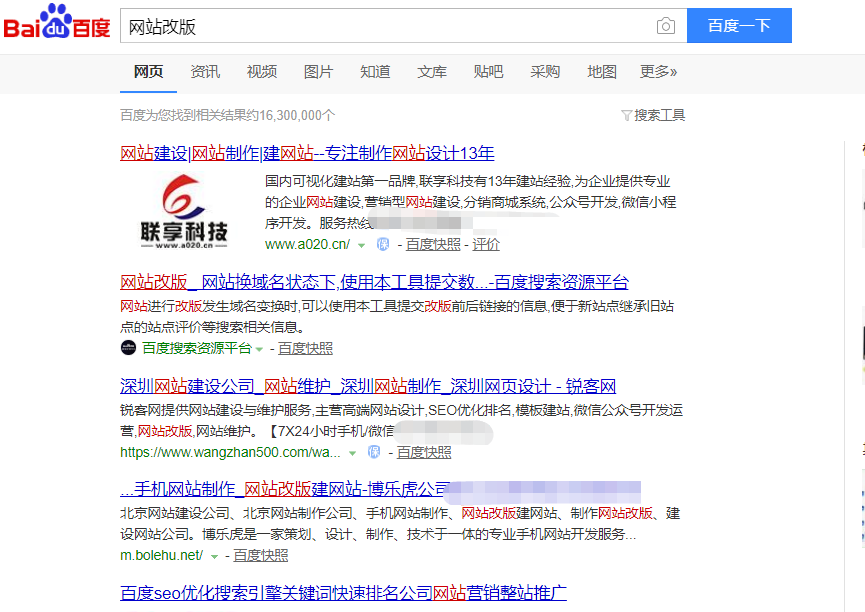Switch to the 贴吧 tab

tap(488, 72)
